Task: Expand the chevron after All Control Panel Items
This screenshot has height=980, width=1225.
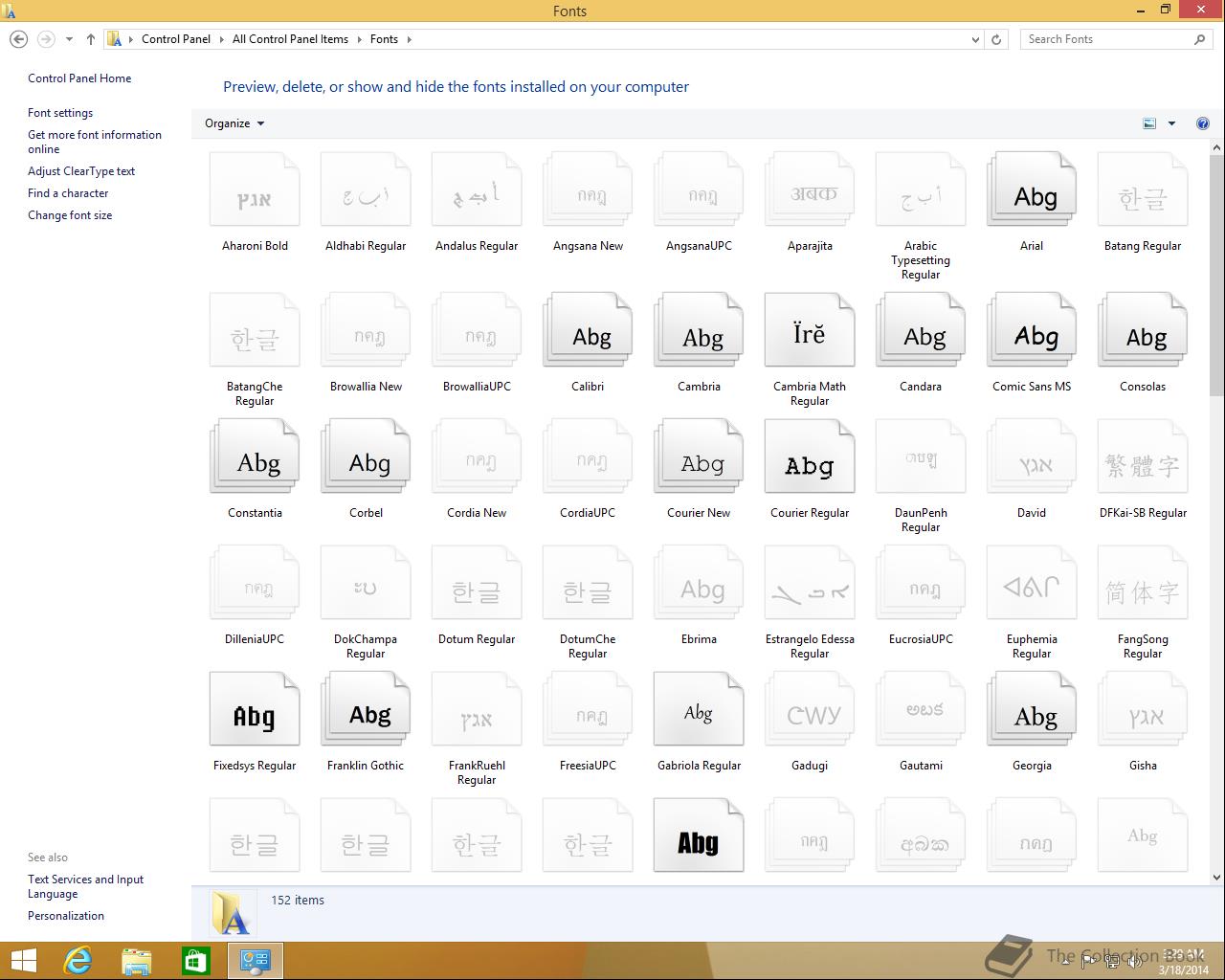Action: 359,39
